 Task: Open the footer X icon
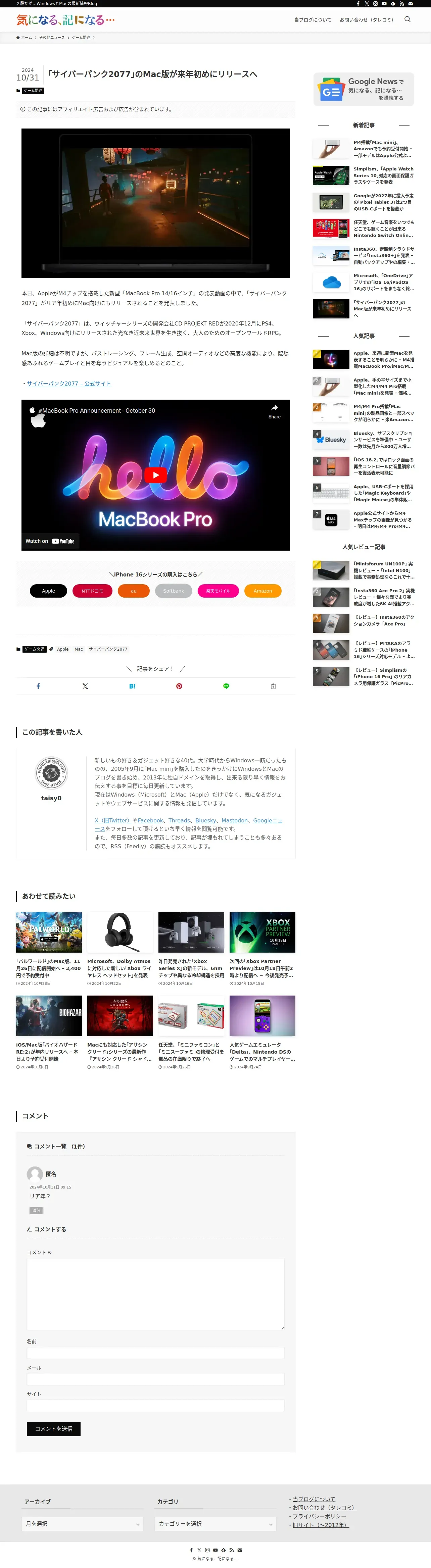pyautogui.click(x=199, y=1550)
